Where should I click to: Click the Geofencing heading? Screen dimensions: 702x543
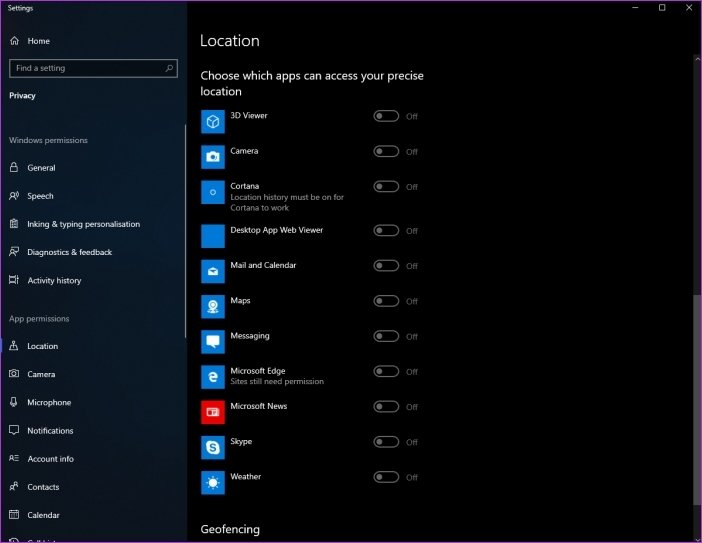tap(230, 529)
